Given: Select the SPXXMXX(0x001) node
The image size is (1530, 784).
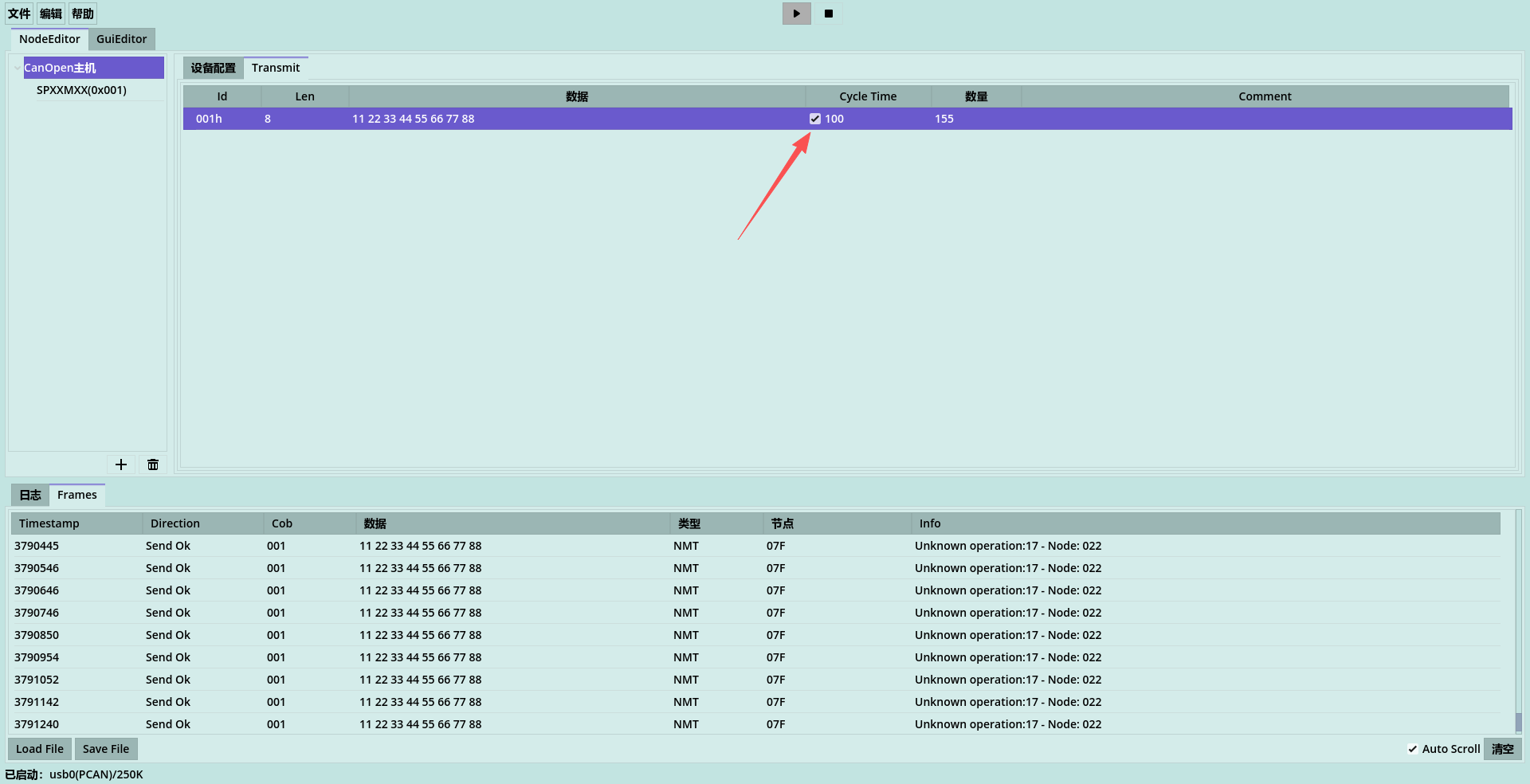Looking at the screenshot, I should (x=81, y=90).
